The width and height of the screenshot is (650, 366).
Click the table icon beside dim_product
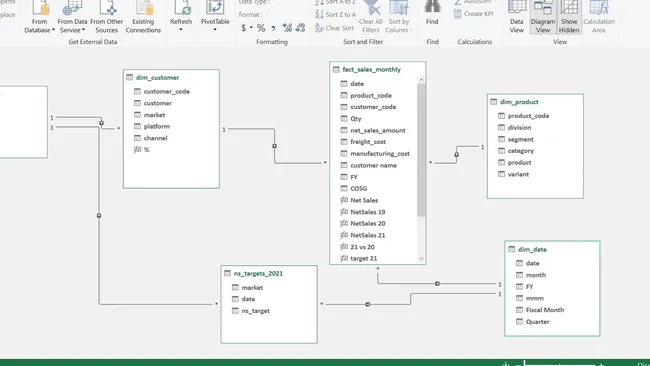[493, 102]
